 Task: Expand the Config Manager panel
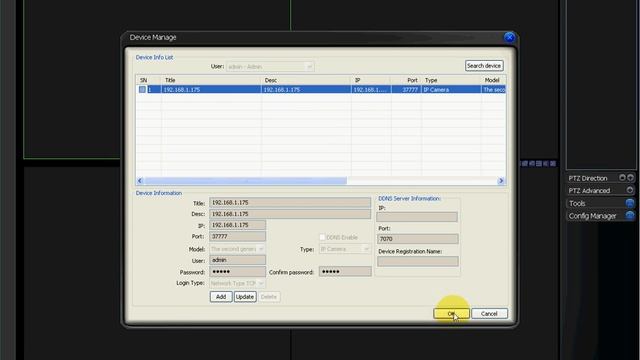coord(630,216)
